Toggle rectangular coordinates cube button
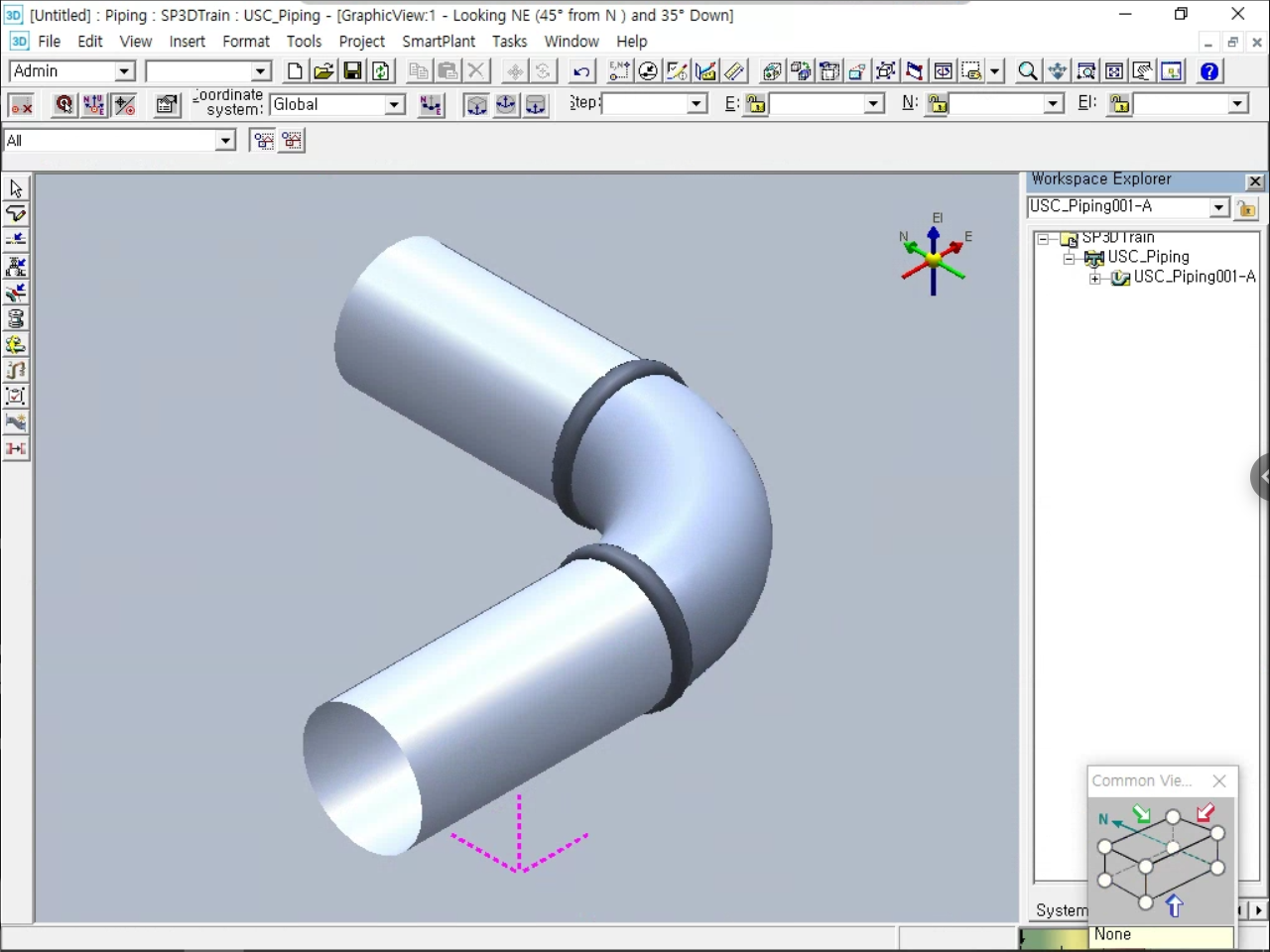Viewport: 1270px width, 952px height. [x=476, y=105]
